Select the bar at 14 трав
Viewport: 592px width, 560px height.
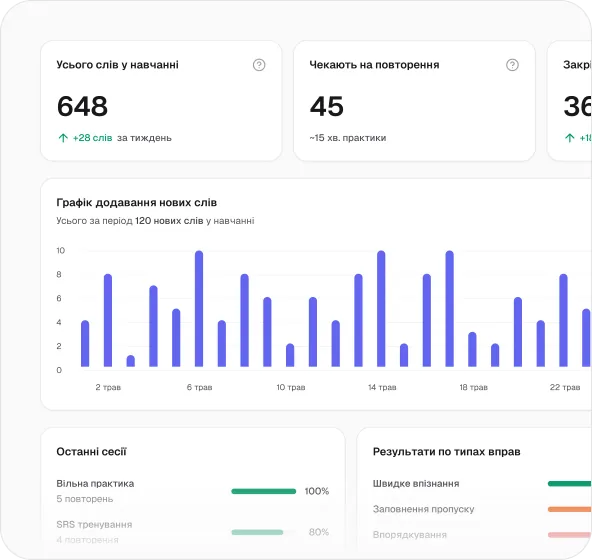click(x=381, y=309)
